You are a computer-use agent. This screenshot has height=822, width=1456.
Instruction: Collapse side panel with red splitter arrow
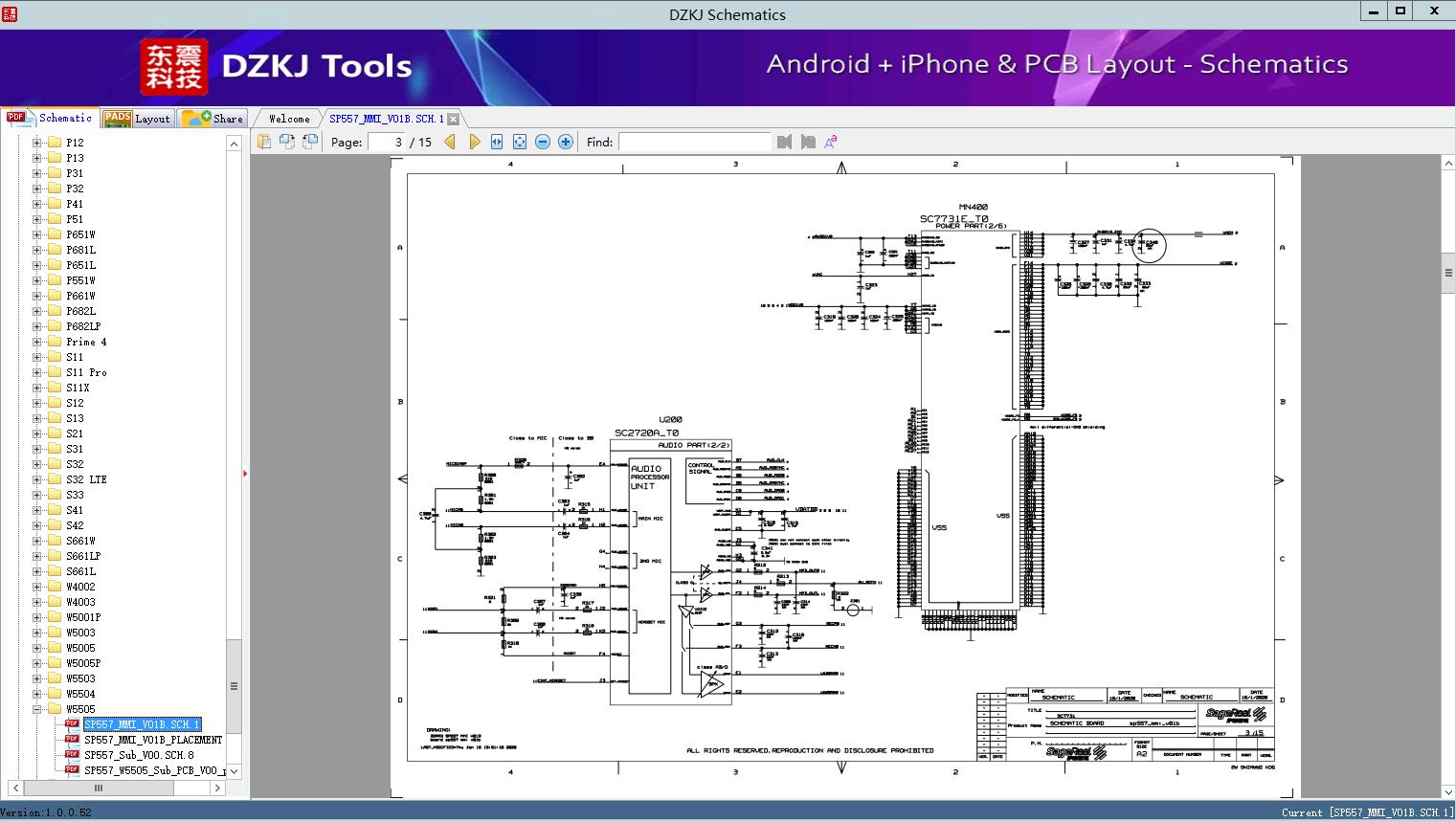245,474
